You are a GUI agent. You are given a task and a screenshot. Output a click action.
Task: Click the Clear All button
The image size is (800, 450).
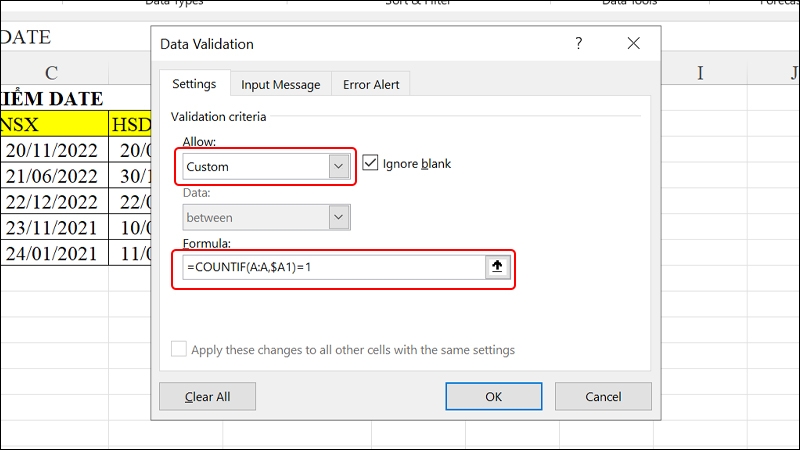(x=207, y=396)
